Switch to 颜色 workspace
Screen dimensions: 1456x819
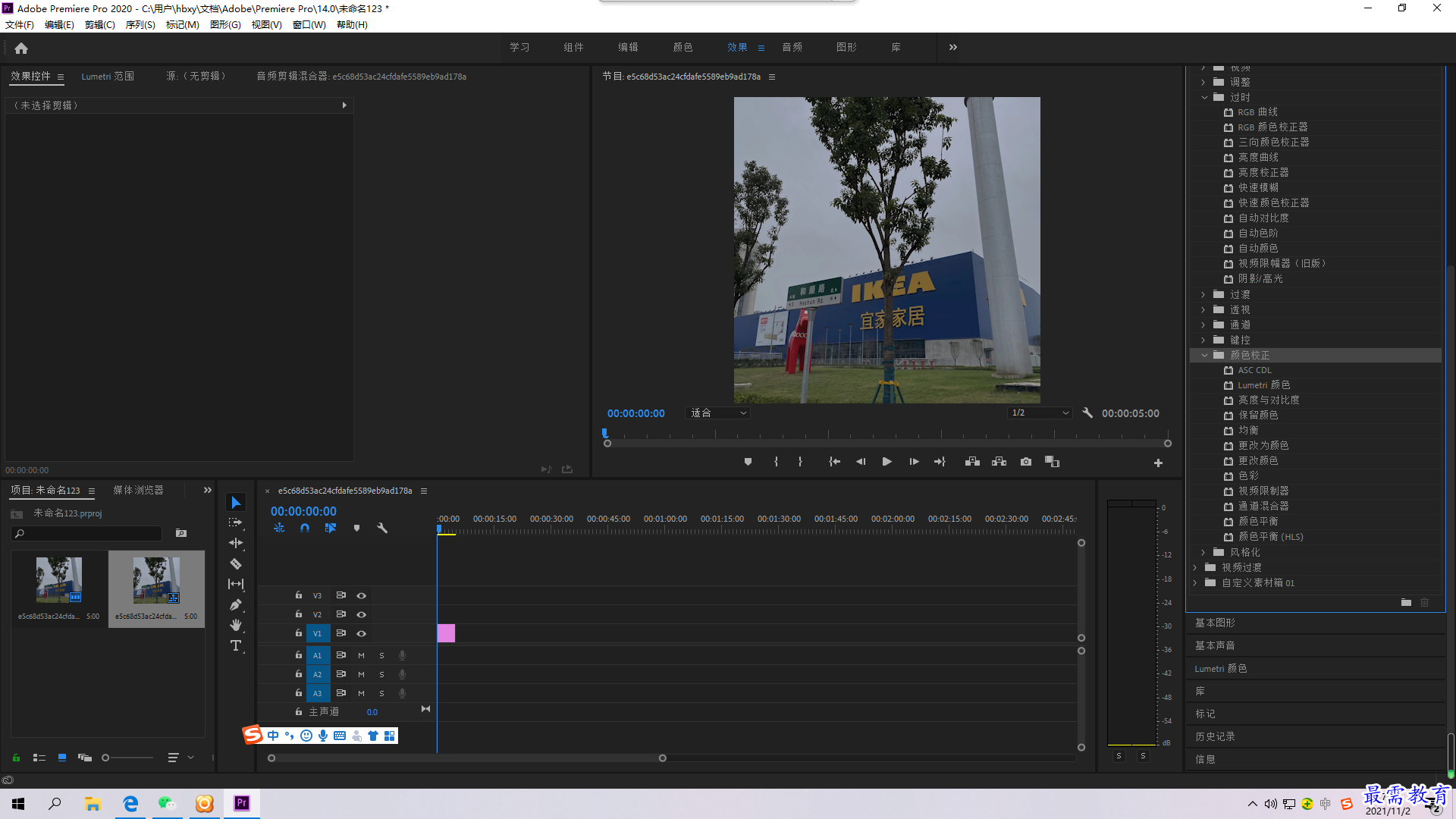point(682,47)
